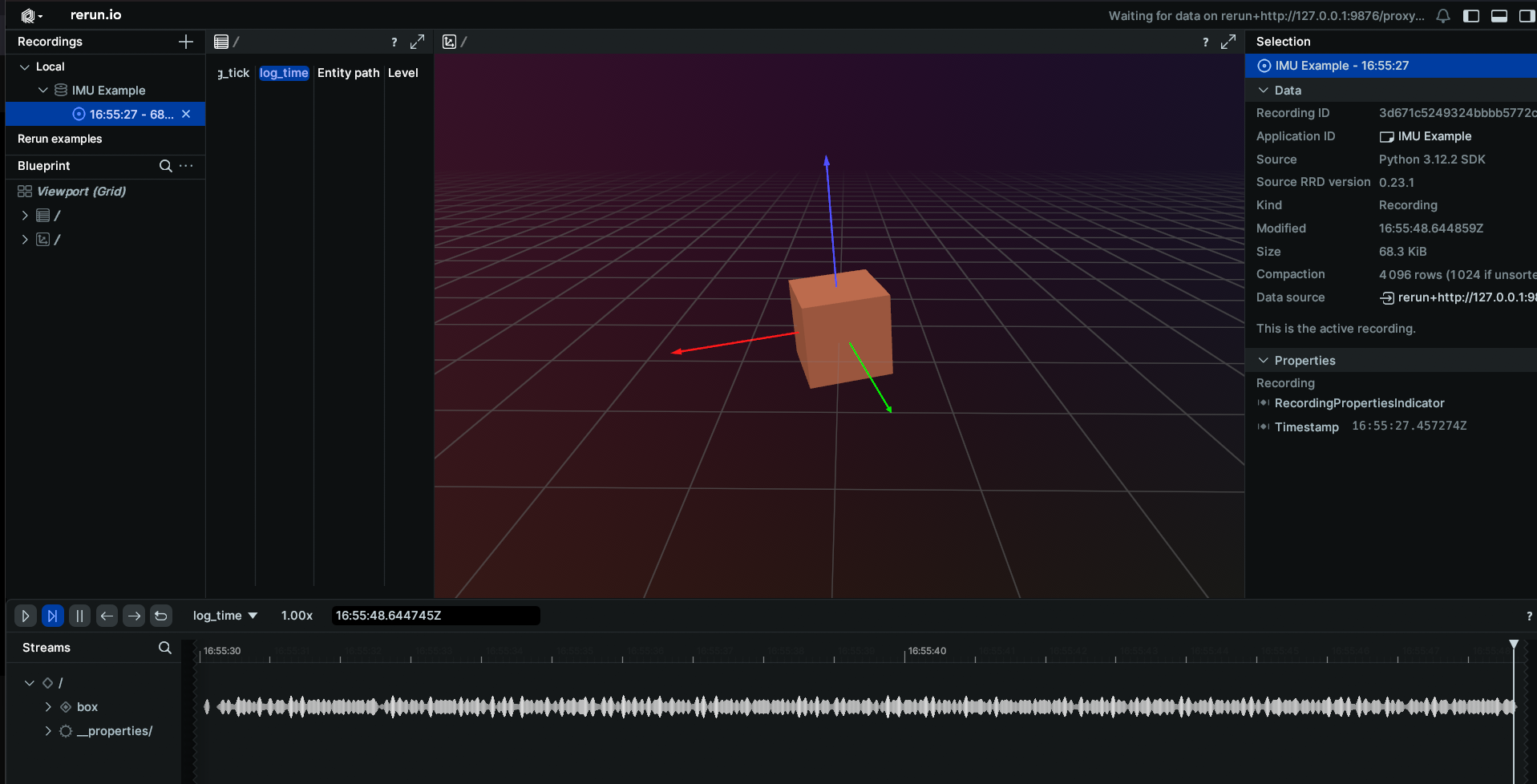Viewport: 1537px width, 784px height.
Task: Toggle the loop playback button
Action: pyautogui.click(x=161, y=616)
